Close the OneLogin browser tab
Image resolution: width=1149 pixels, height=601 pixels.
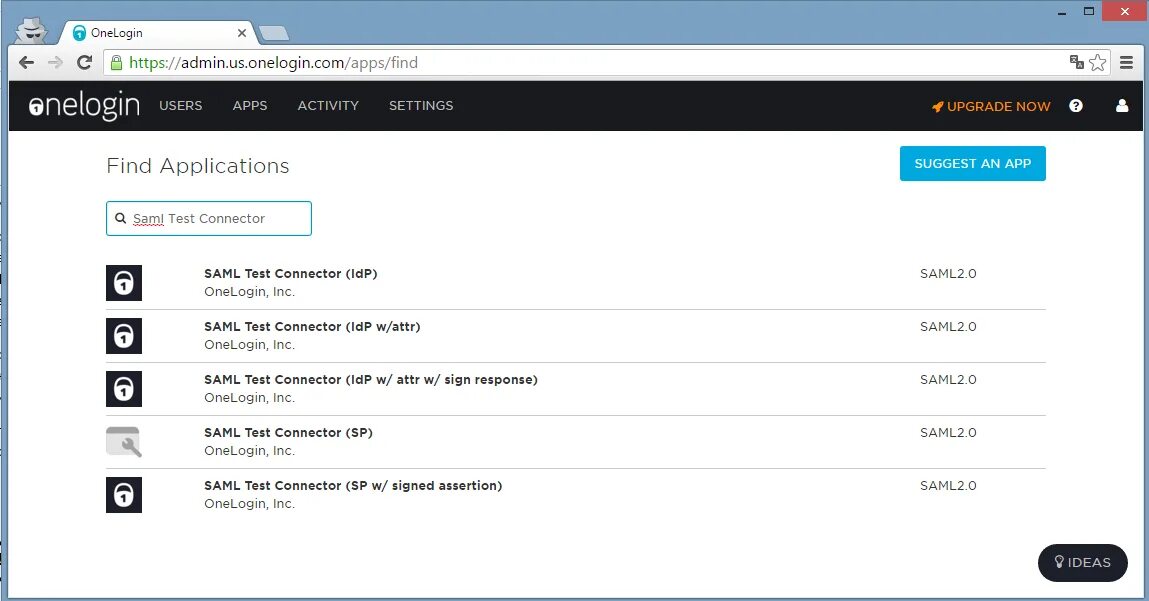point(242,33)
